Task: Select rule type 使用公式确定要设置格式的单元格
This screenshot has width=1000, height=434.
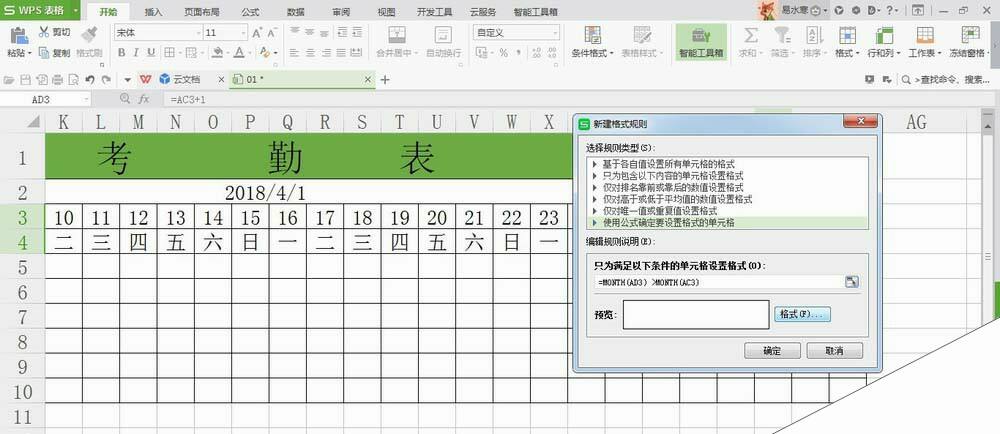Action: (727, 222)
